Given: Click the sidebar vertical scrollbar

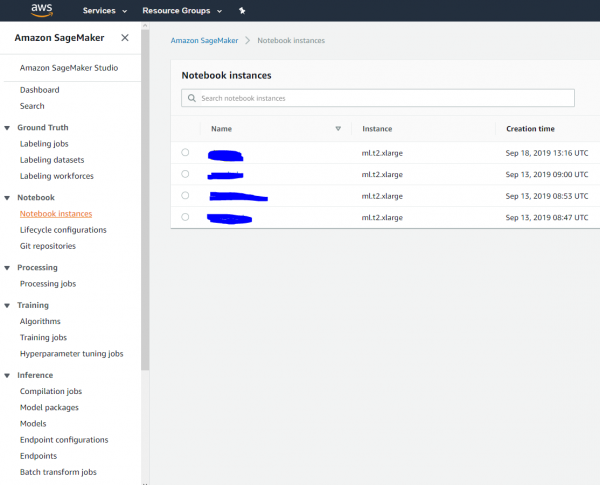Looking at the screenshot, I should click(145, 200).
